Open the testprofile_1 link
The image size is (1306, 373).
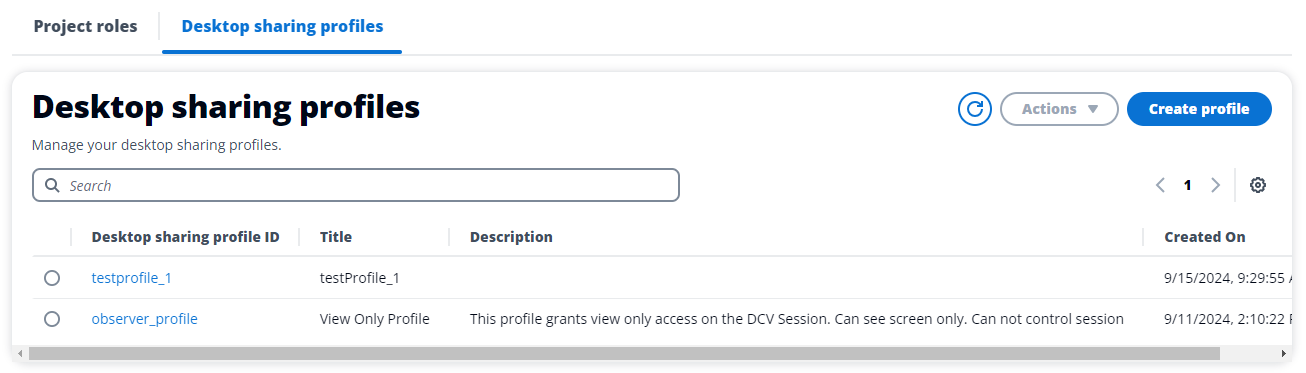point(131,278)
